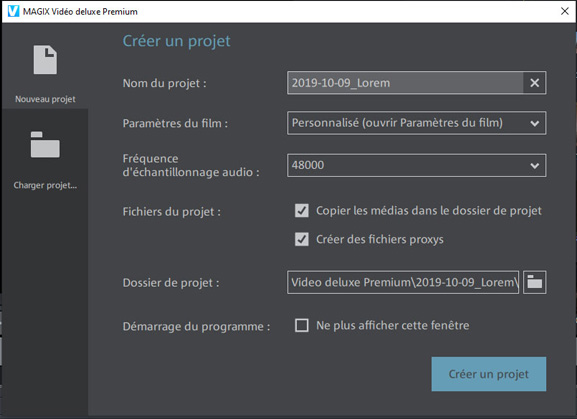Click the Fréquence d'échantillonnage audio label
The height and width of the screenshot is (419, 577).
[x=191, y=165]
